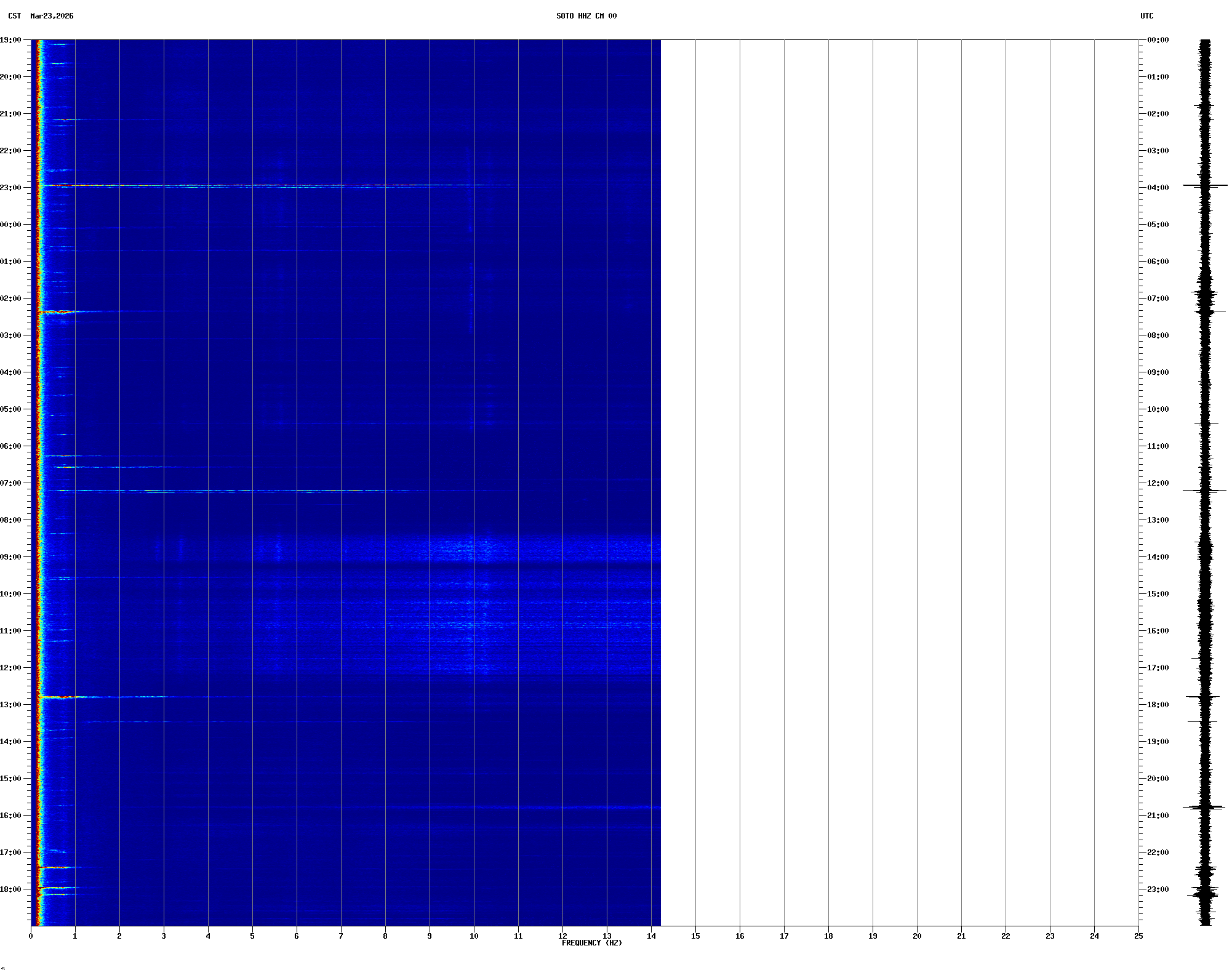Click the seismogram spike just before 21:00 UTC
The height and width of the screenshot is (975, 1232).
(1204, 807)
